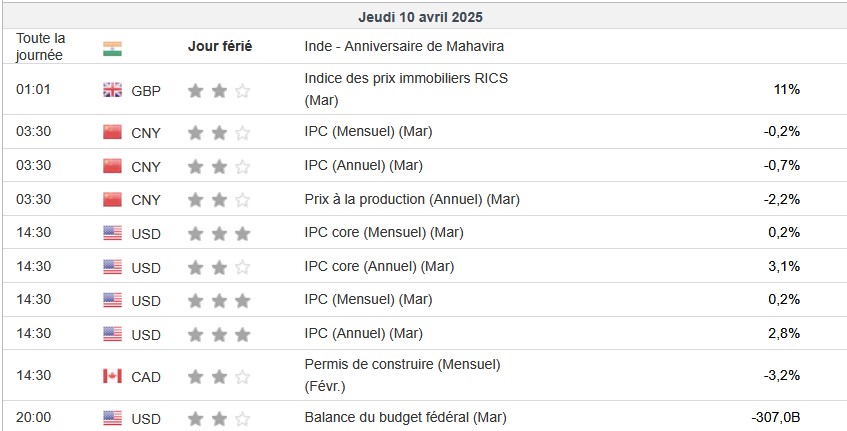Click the UK flag beside GBP
This screenshot has height=431, width=847.
[x=112, y=90]
